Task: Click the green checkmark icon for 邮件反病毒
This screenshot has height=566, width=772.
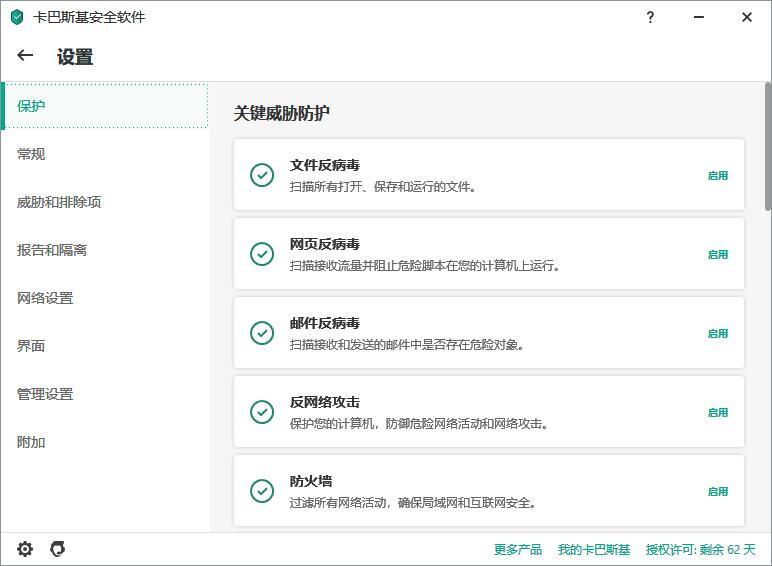Action: (x=262, y=333)
